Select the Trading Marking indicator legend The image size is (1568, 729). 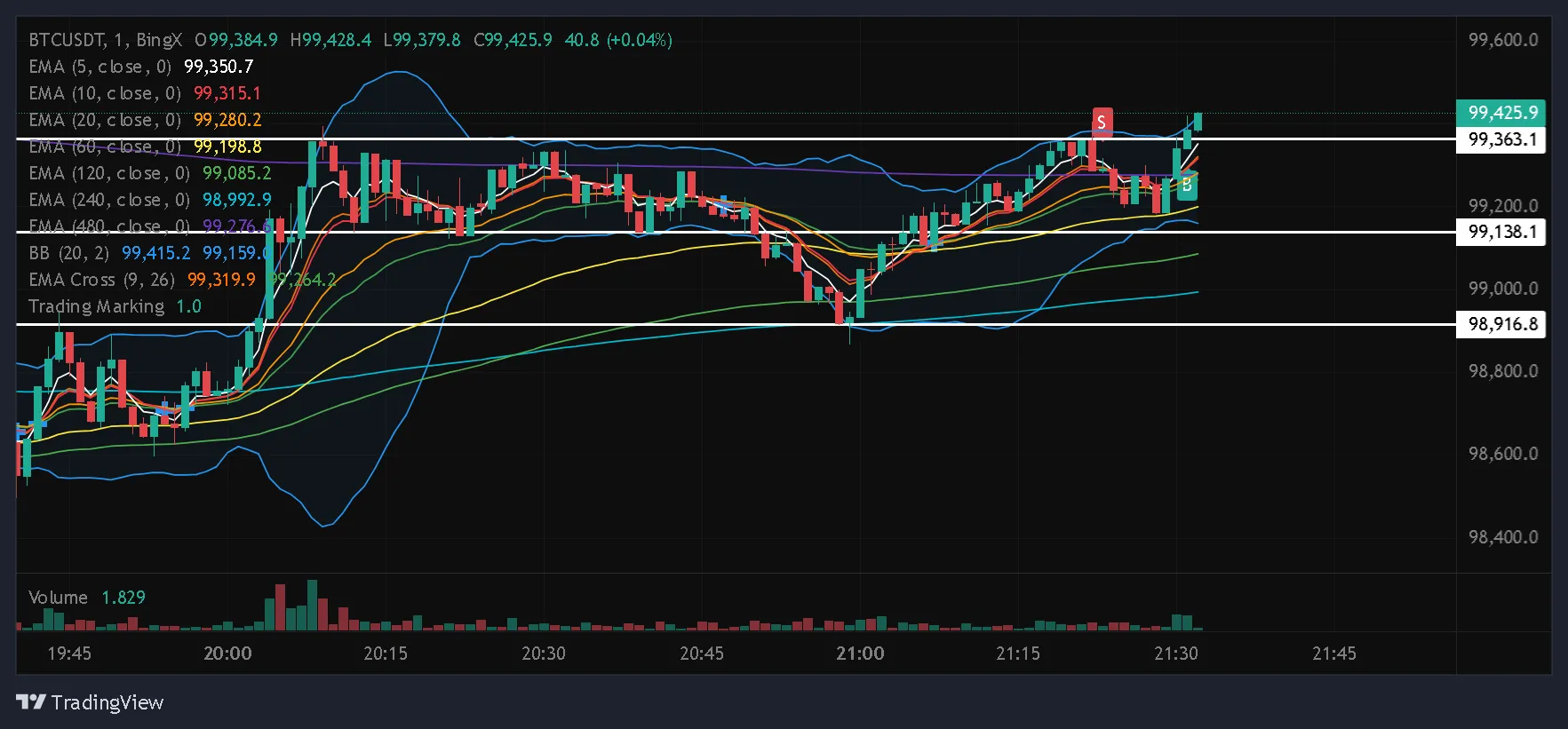click(x=96, y=306)
